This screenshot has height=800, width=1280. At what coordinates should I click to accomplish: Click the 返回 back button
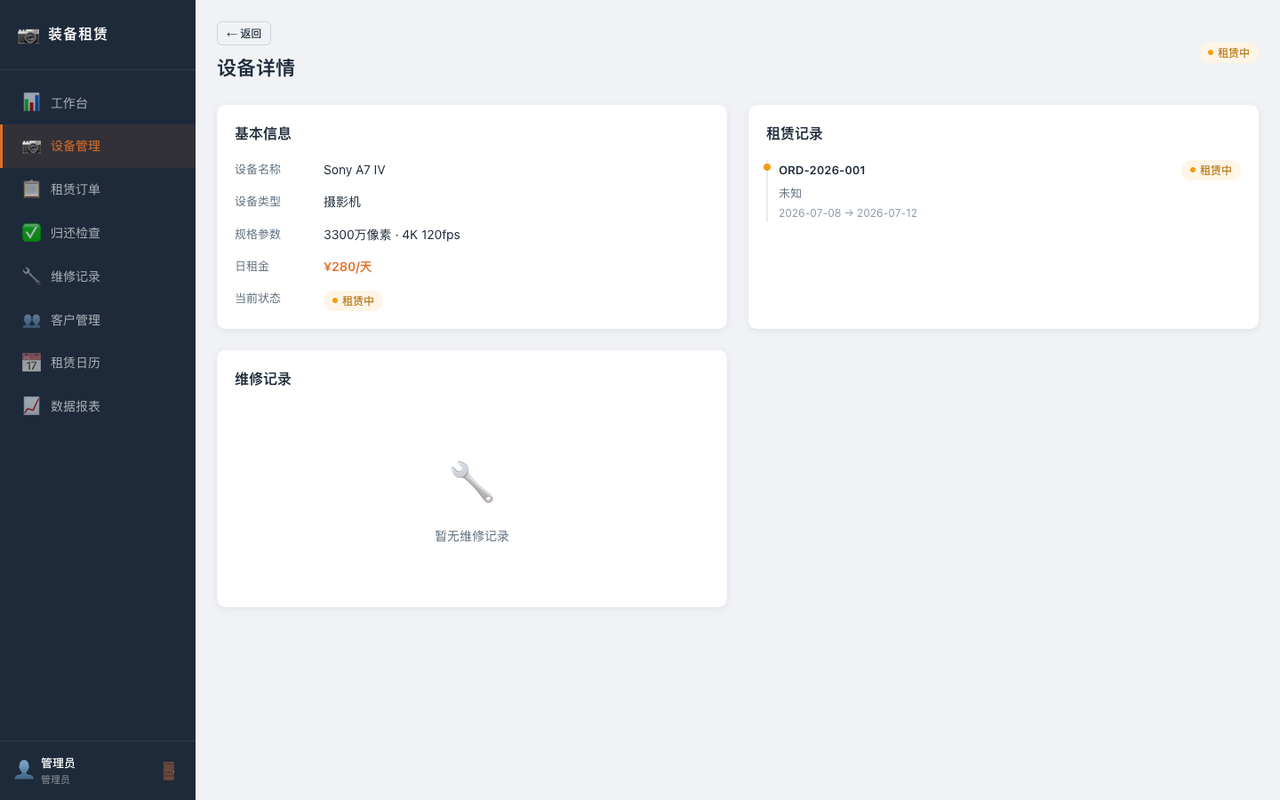[244, 33]
